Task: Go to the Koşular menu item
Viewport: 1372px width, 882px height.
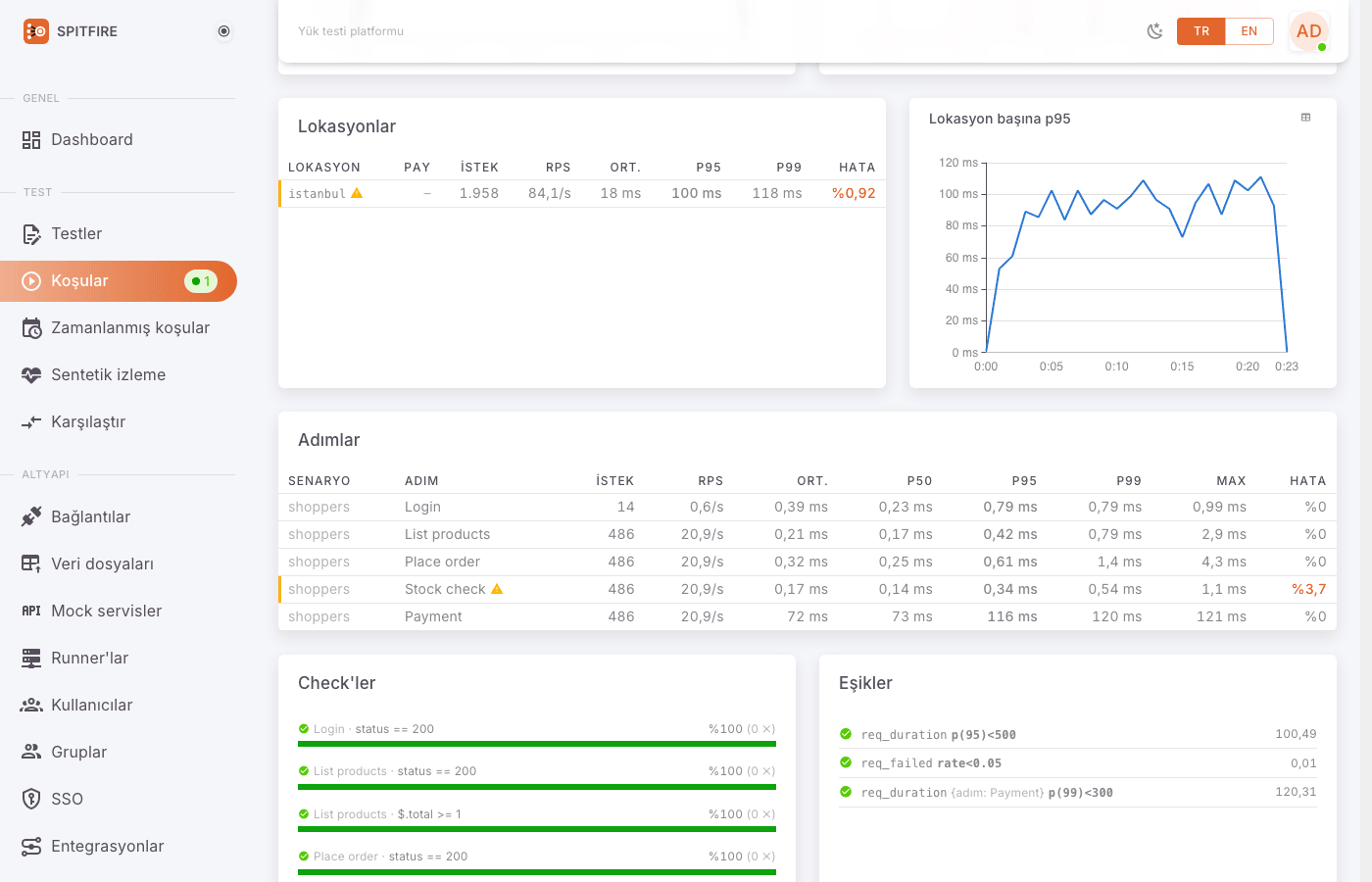Action: [119, 281]
